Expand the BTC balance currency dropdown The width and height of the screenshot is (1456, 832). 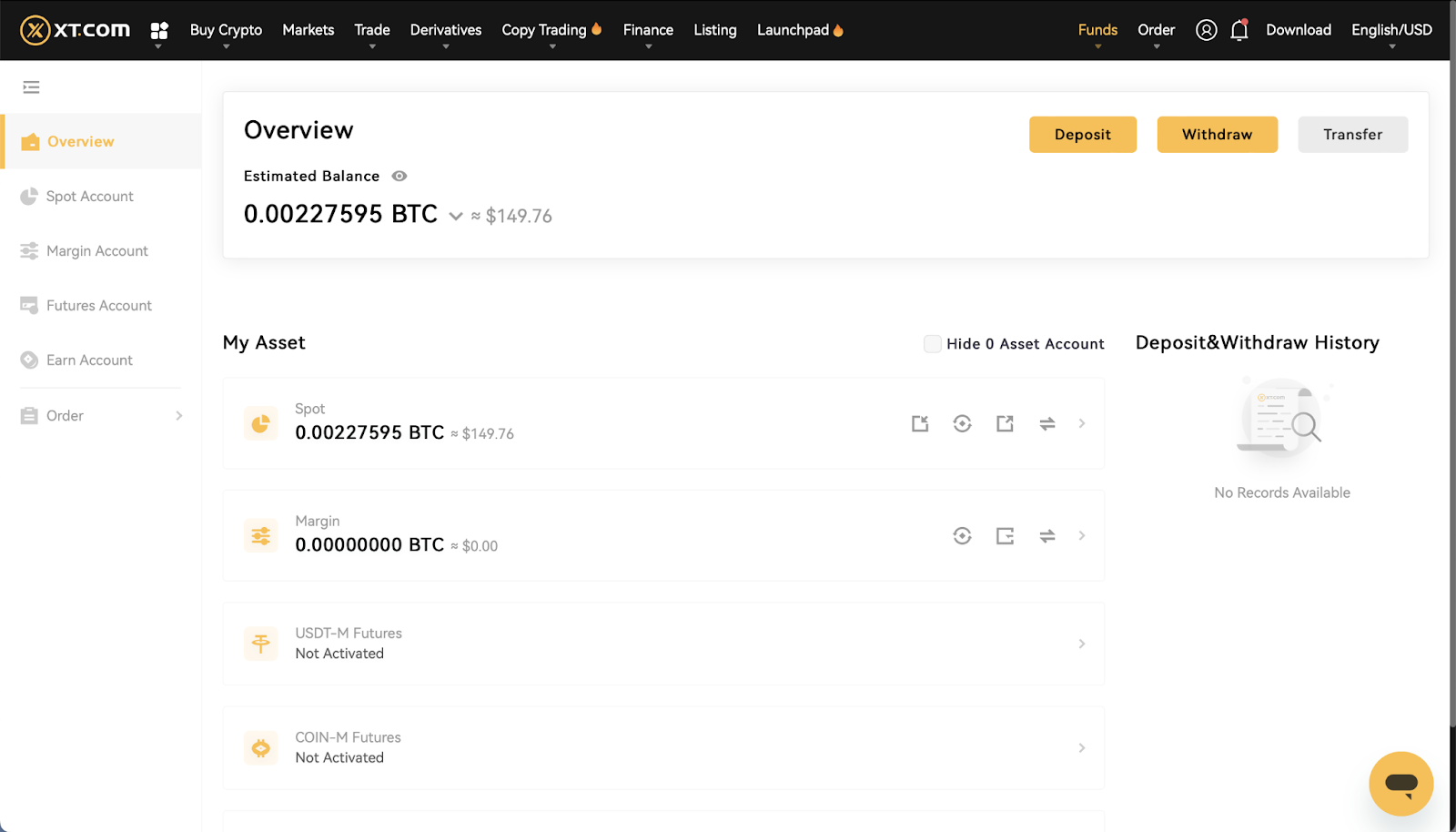tap(456, 217)
